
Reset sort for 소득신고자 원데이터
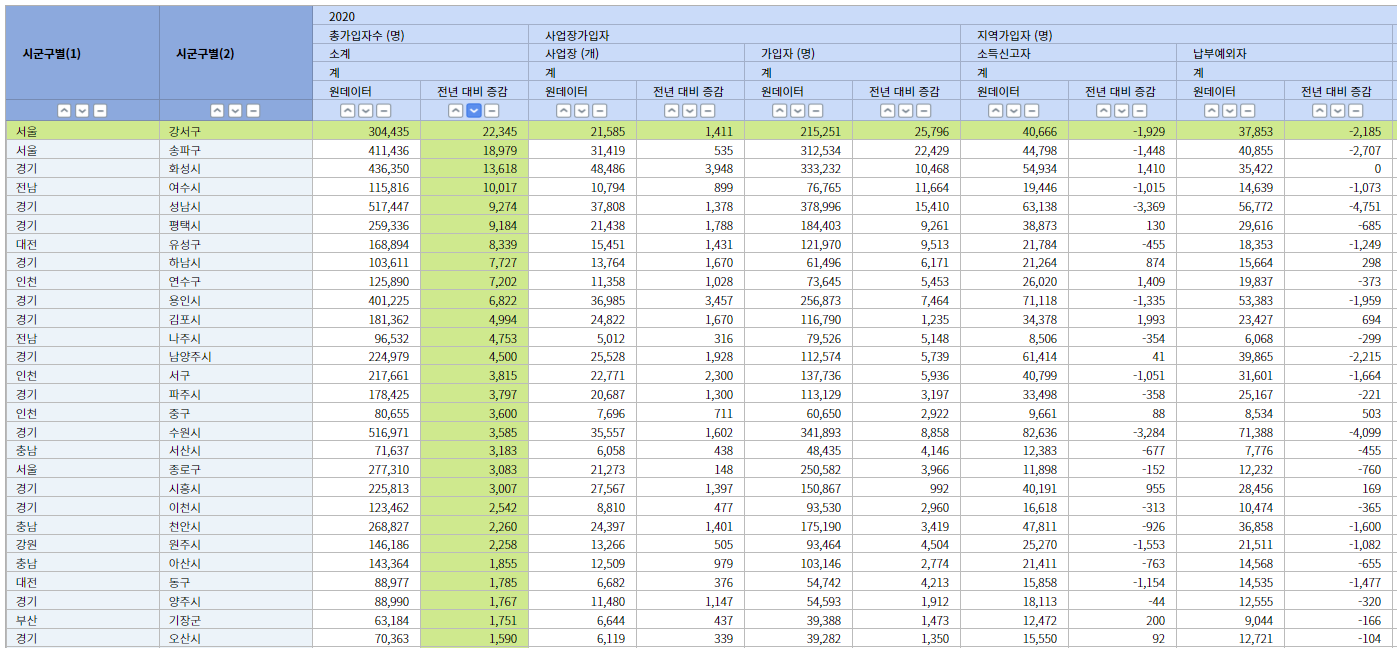[x=1032, y=111]
